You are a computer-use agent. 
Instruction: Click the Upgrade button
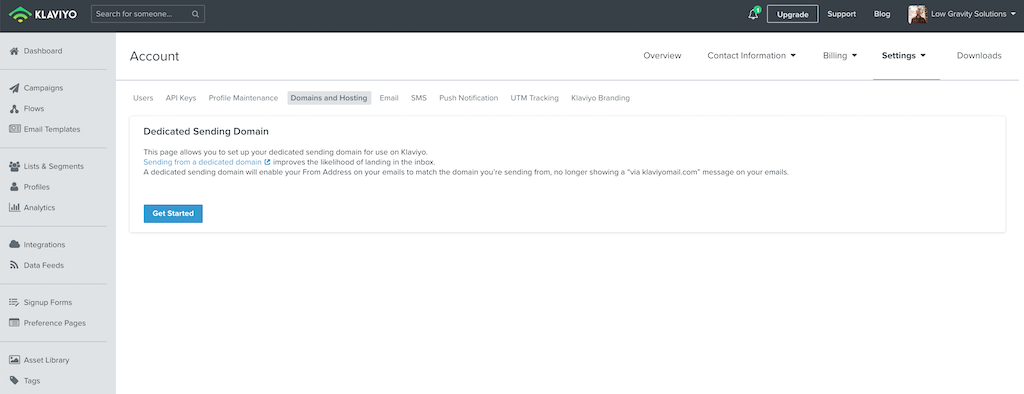(x=792, y=14)
